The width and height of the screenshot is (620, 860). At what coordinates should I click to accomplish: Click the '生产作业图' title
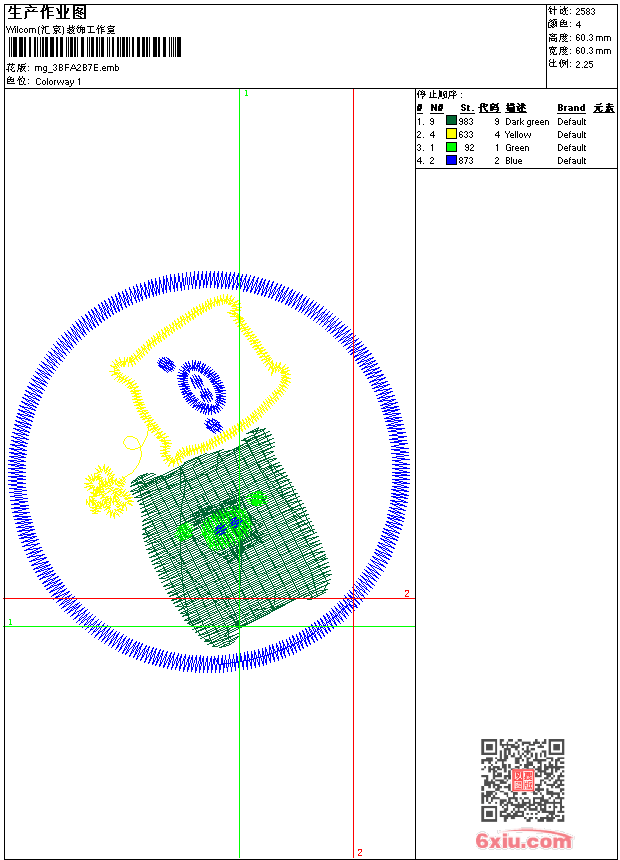(47, 13)
